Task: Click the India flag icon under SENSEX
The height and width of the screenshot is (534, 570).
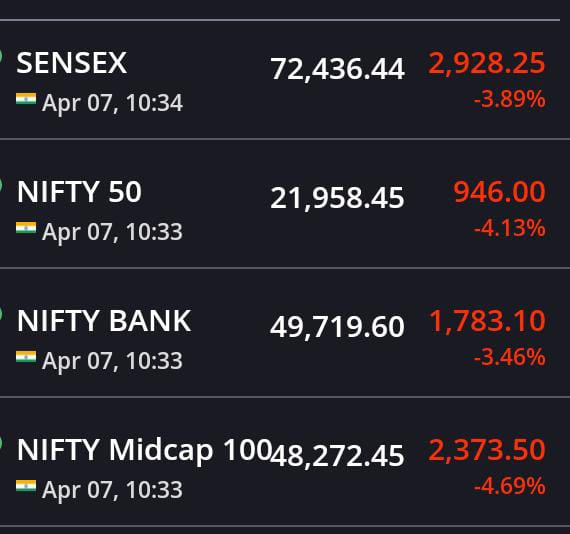Action: (x=26, y=99)
